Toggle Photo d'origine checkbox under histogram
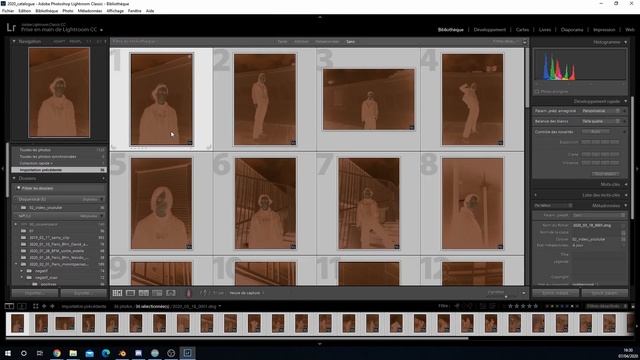Screen dimensions: 640x360 (537, 92)
